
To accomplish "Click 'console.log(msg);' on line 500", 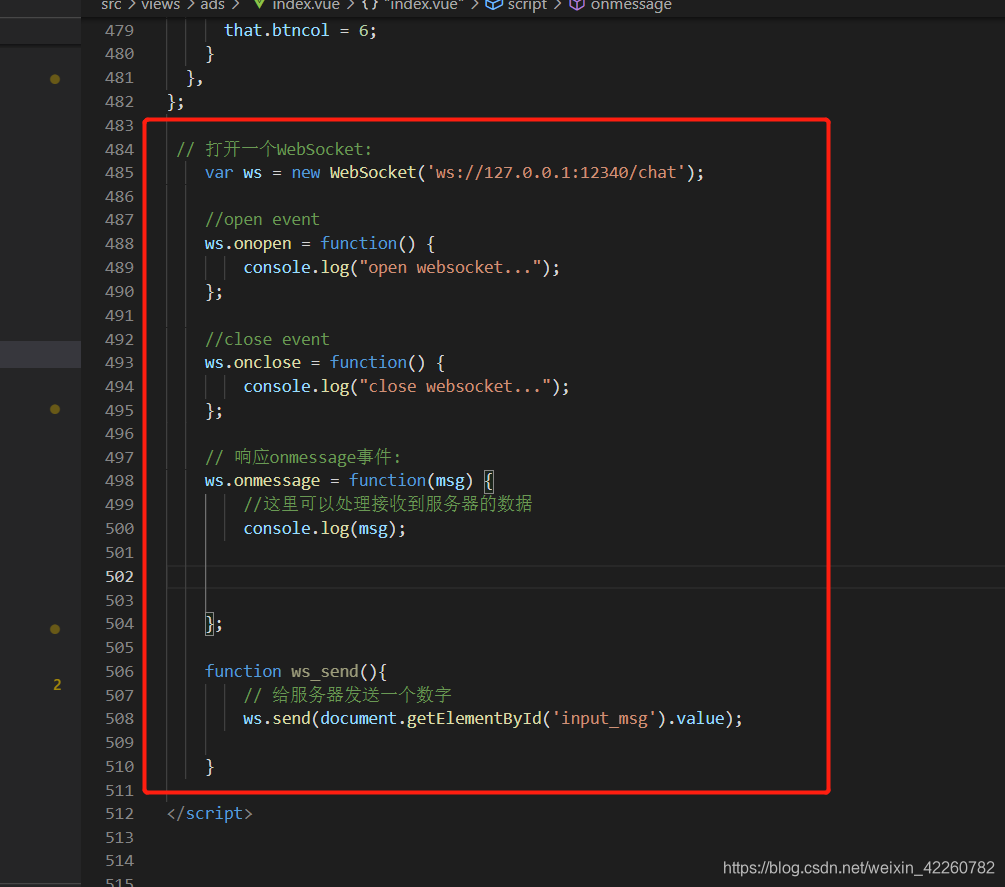I will coord(324,529).
